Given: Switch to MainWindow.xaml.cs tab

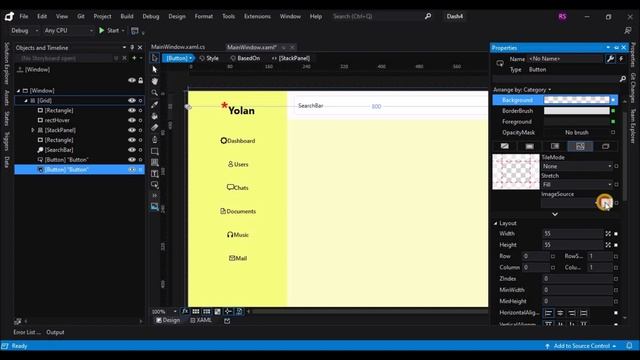Looking at the screenshot, I should pos(178,47).
